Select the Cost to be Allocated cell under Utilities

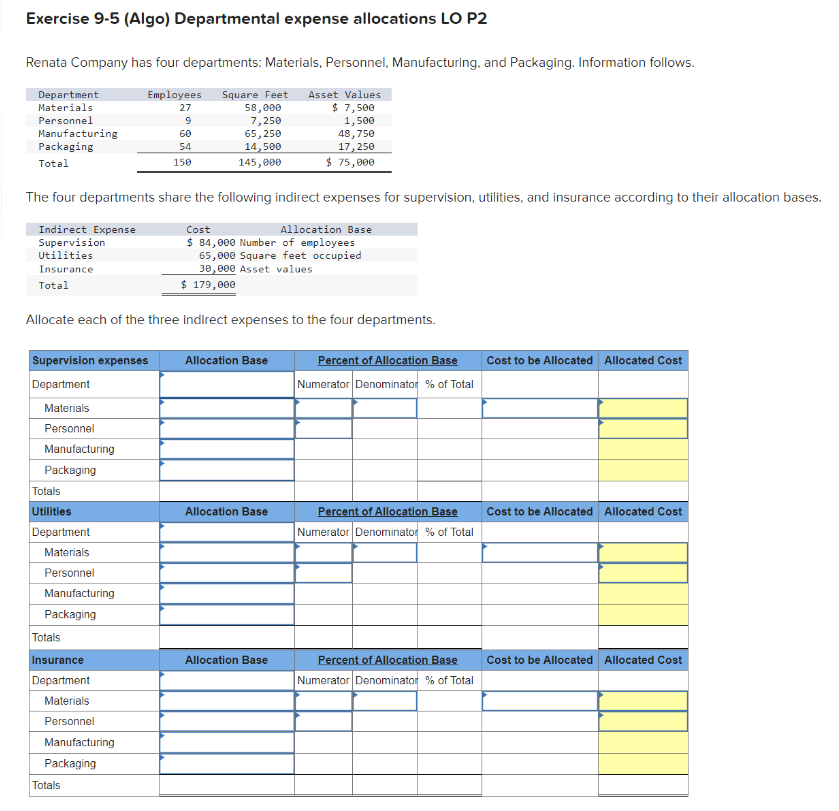point(539,552)
